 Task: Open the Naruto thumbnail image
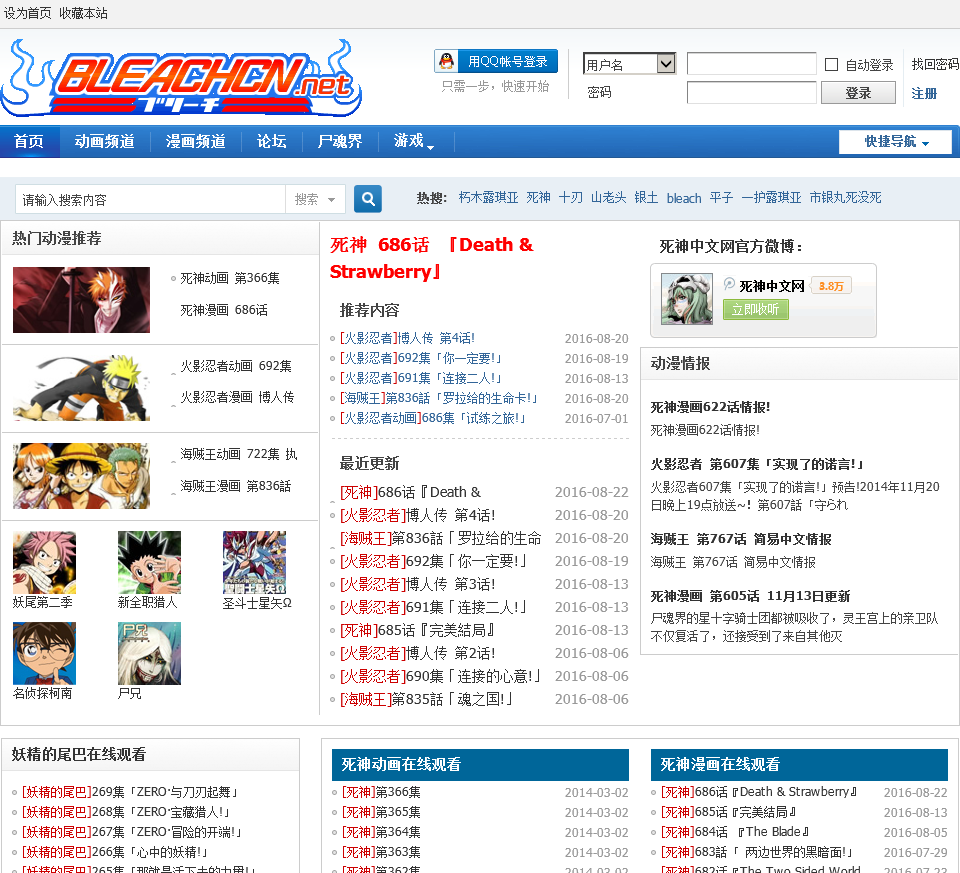pos(81,388)
